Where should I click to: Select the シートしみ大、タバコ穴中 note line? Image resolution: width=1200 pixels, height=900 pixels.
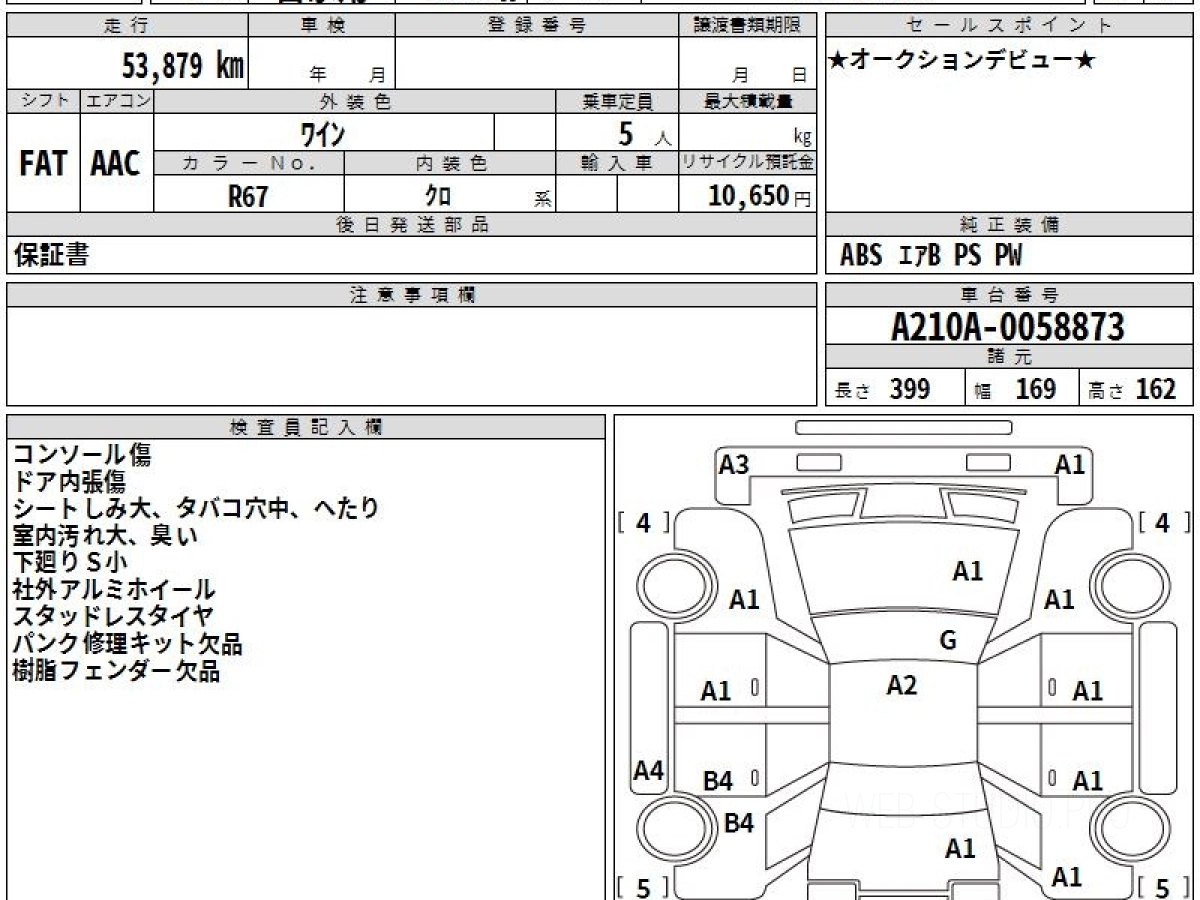[196, 508]
